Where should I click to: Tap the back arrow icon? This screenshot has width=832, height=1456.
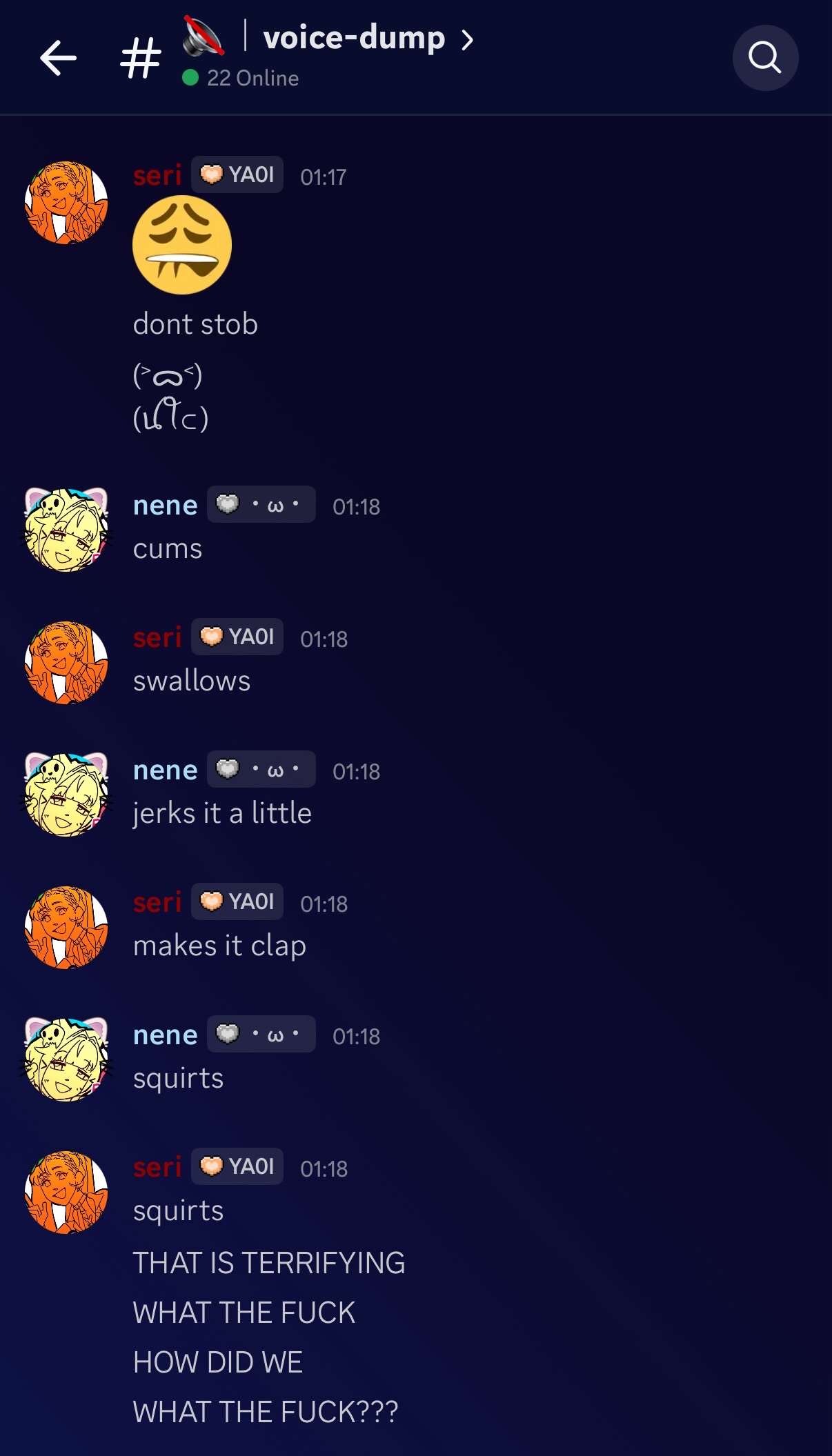pyautogui.click(x=58, y=57)
